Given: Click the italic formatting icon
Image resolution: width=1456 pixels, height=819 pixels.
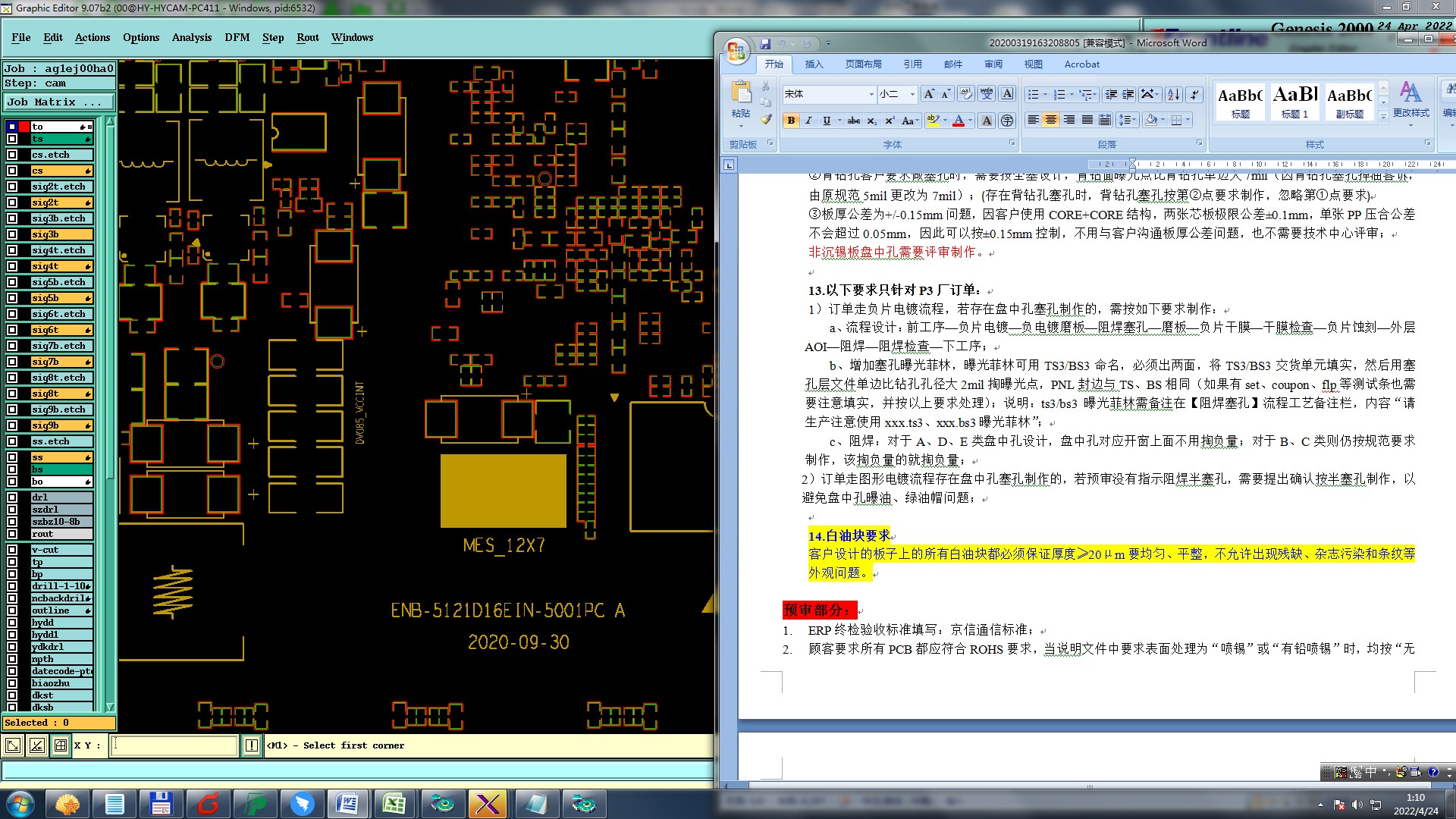Looking at the screenshot, I should click(x=808, y=121).
